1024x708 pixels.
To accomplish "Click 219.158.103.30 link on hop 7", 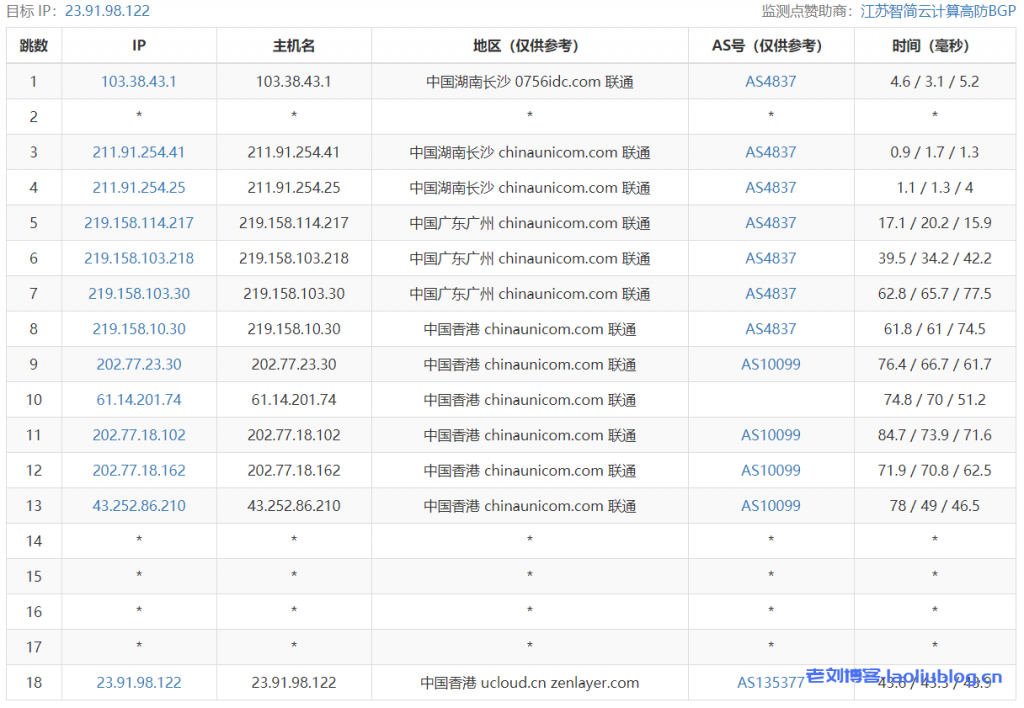I will point(138,293).
